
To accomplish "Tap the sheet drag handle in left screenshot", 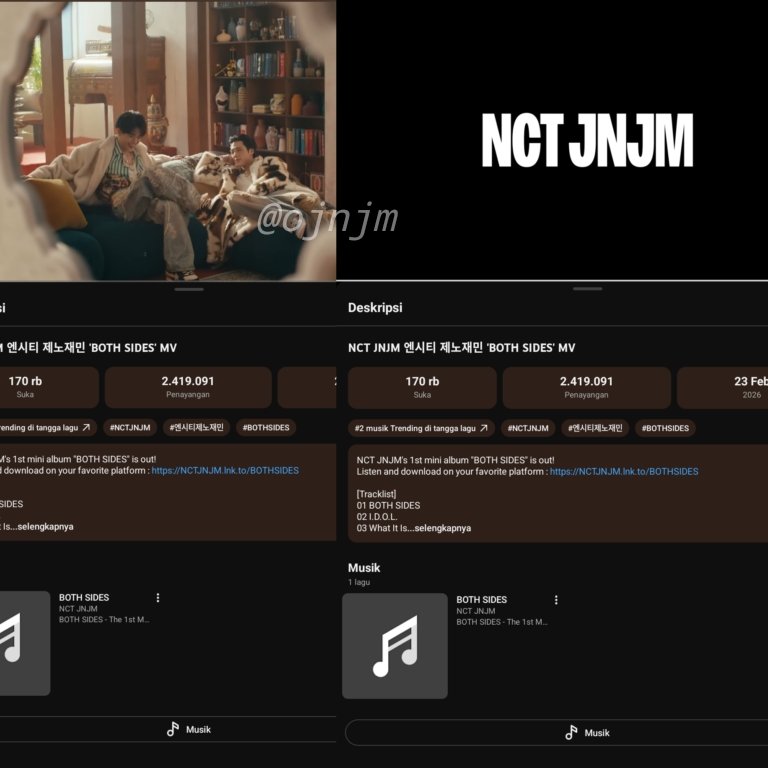I will pyautogui.click(x=189, y=289).
